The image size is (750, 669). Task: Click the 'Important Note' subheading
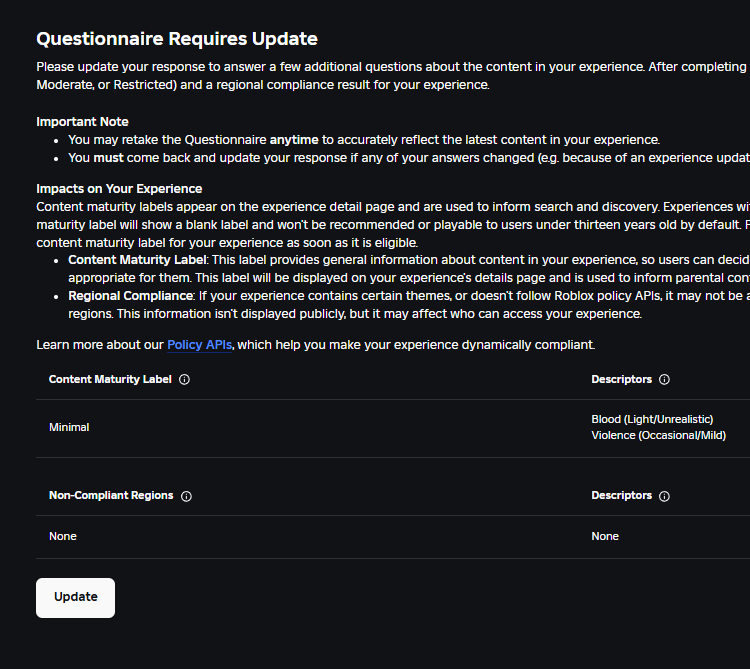(82, 121)
